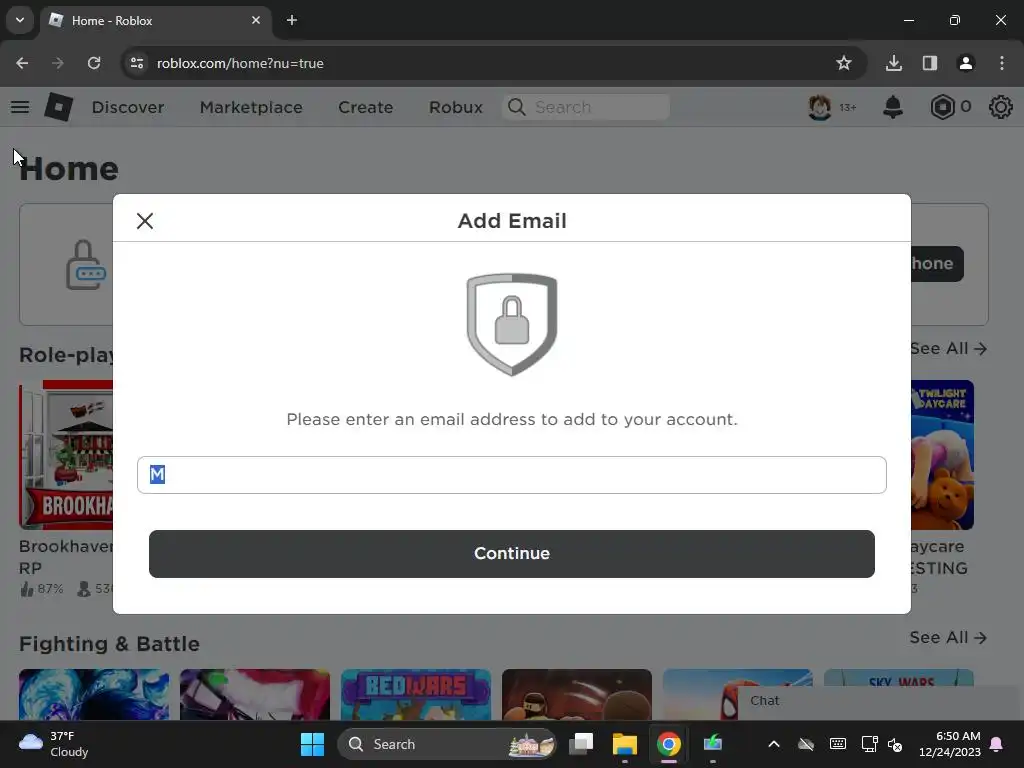Open a new browser tab
This screenshot has width=1024, height=768.
pos(292,20)
